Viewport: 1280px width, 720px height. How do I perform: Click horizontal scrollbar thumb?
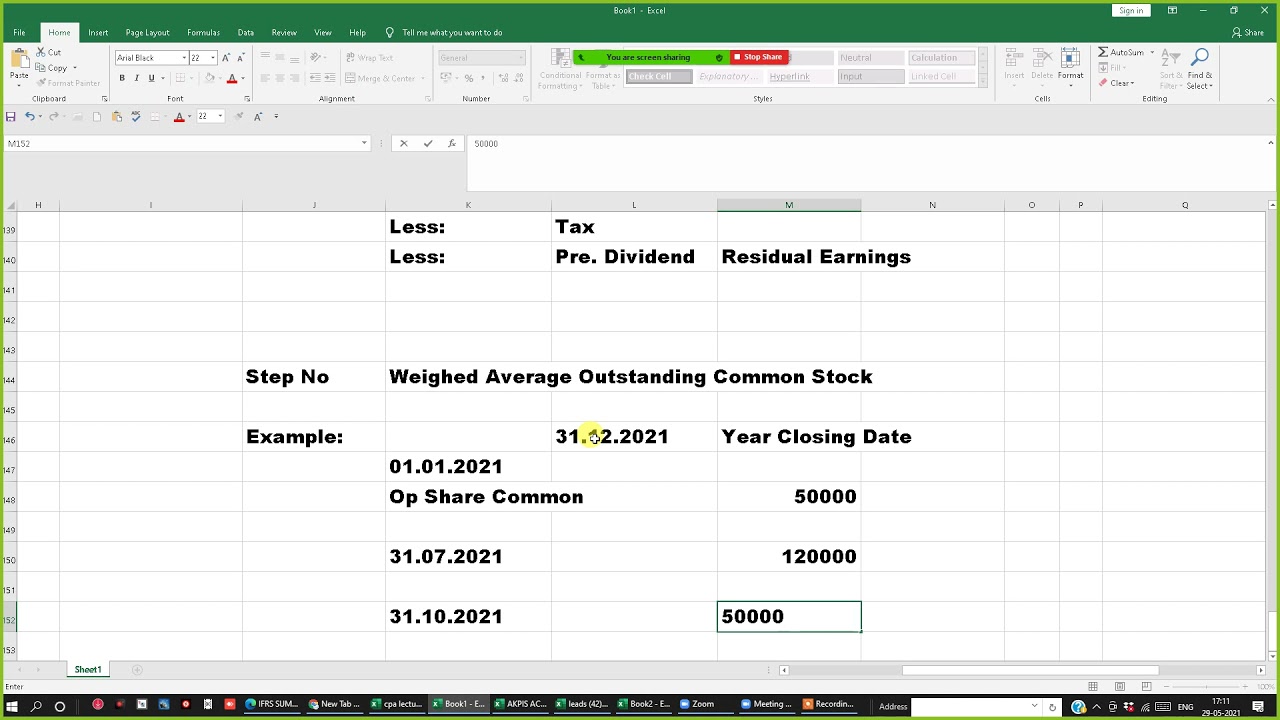[1030, 670]
